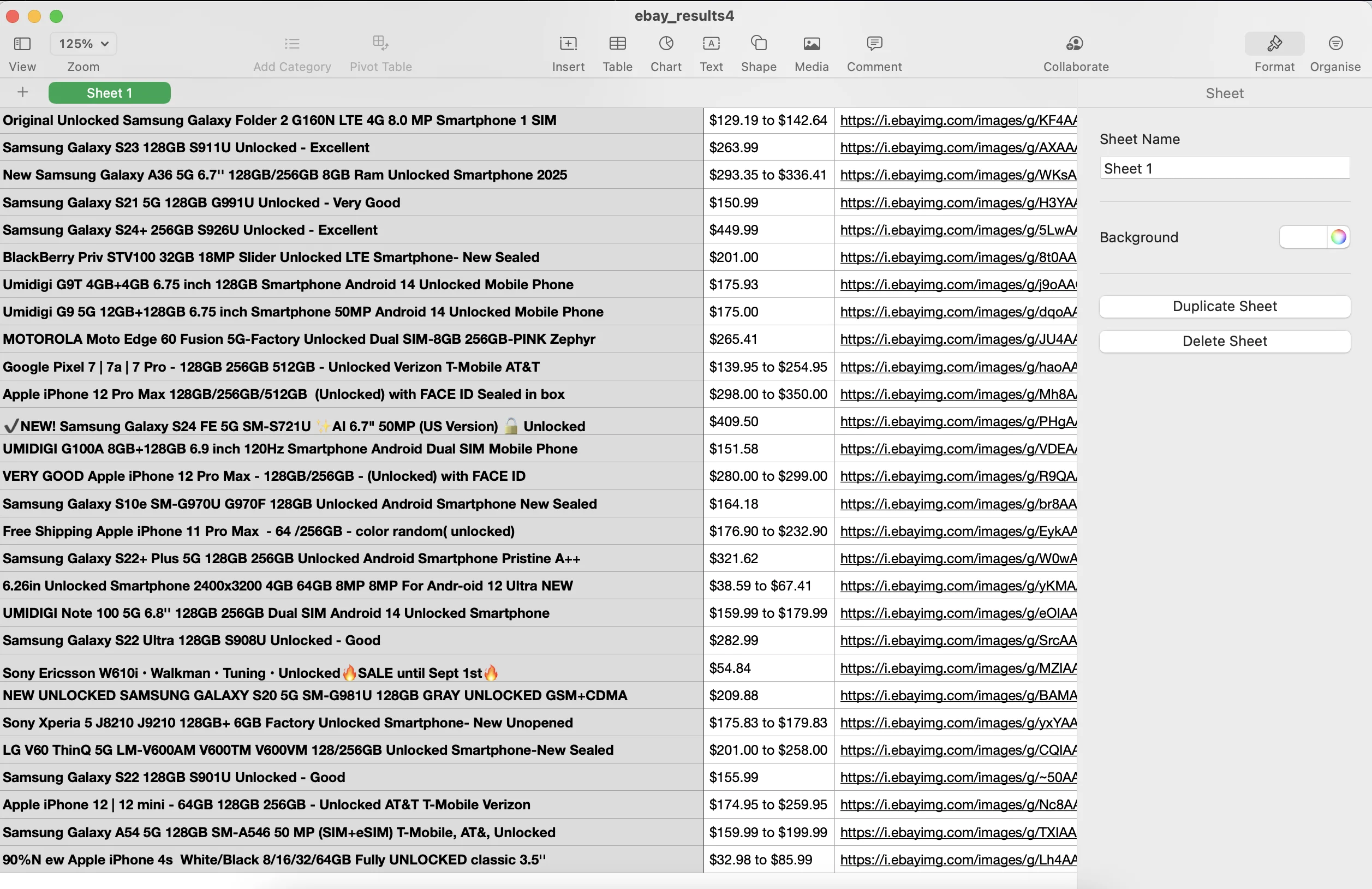Select the Samsung Galaxy S22 Ultra 128GB cell
Viewport: 1372px width, 889px height.
pos(351,641)
